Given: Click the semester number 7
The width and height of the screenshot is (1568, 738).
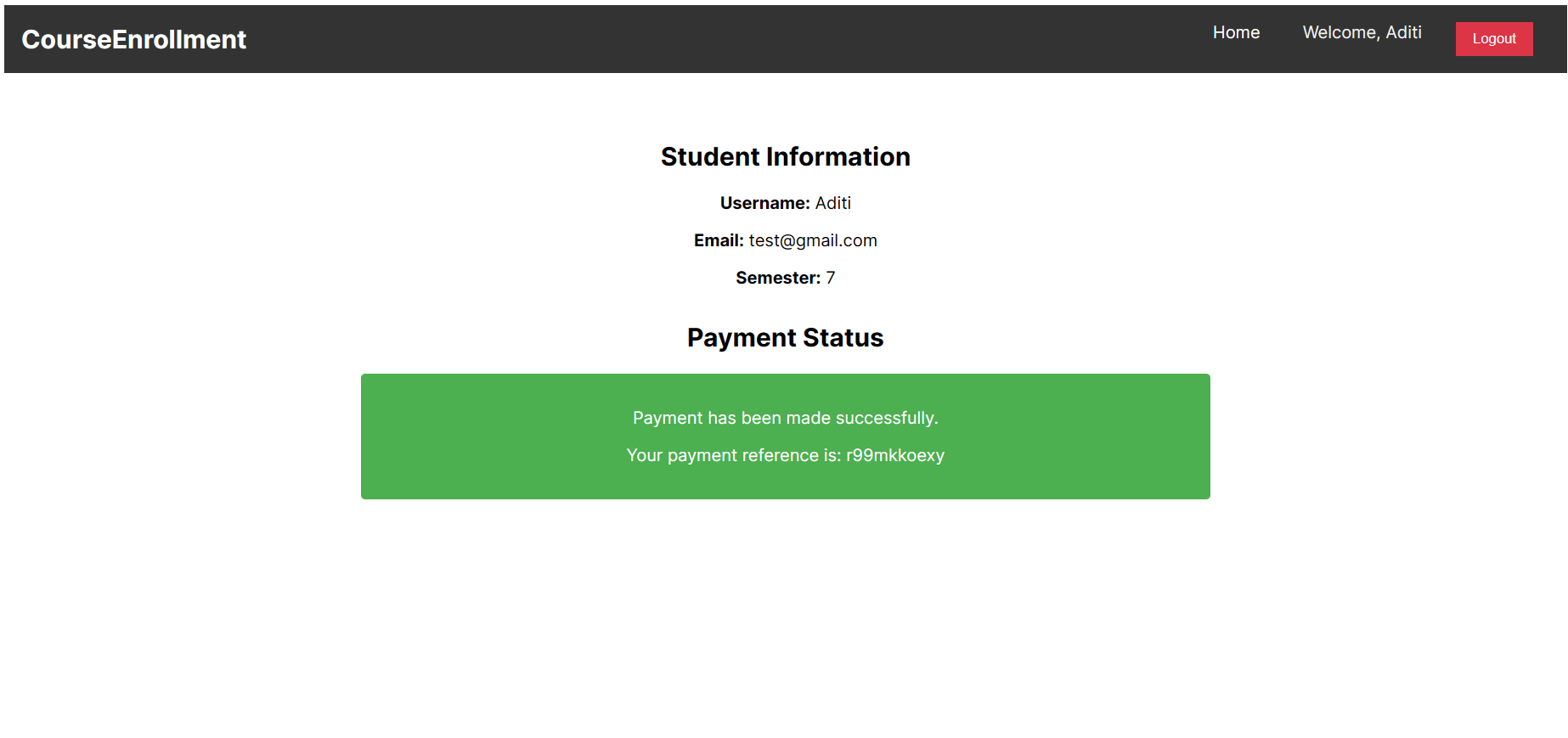Looking at the screenshot, I should pyautogui.click(x=831, y=278).
